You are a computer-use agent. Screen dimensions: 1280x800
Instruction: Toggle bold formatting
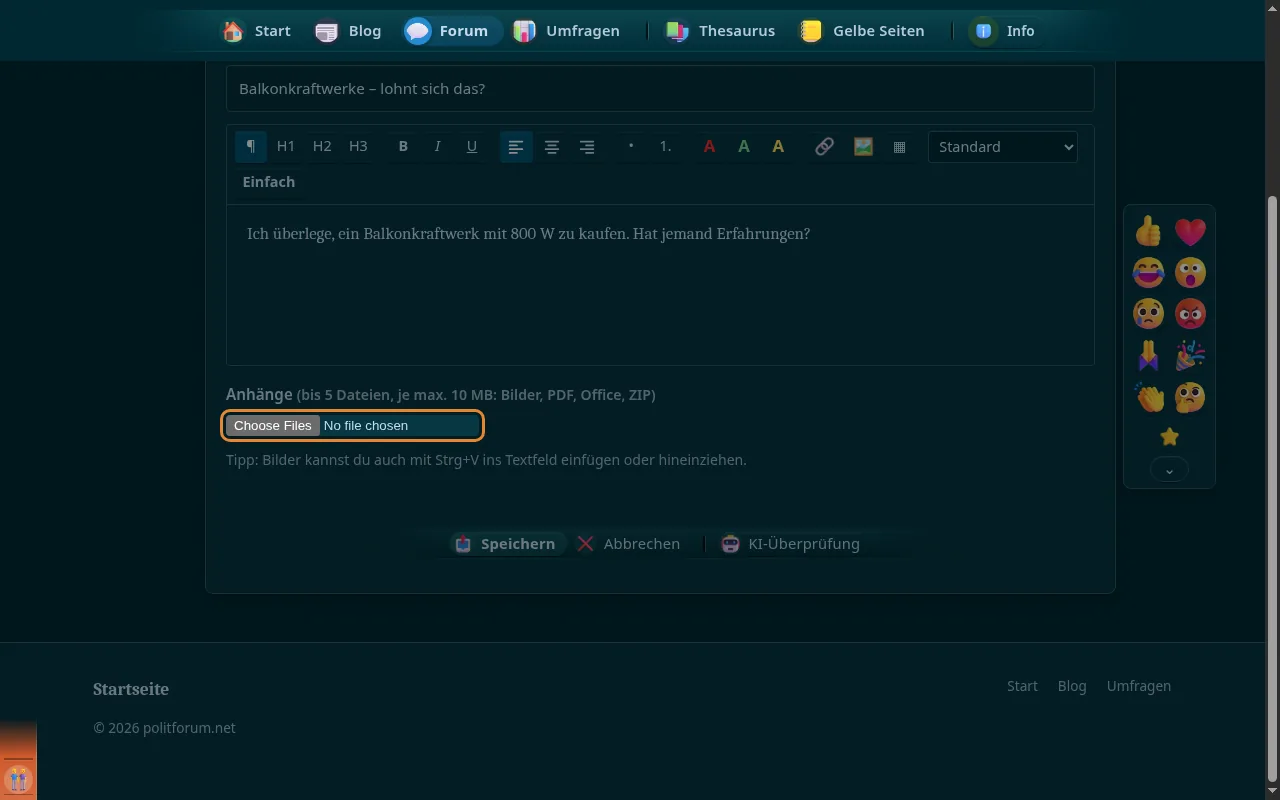pos(403,146)
